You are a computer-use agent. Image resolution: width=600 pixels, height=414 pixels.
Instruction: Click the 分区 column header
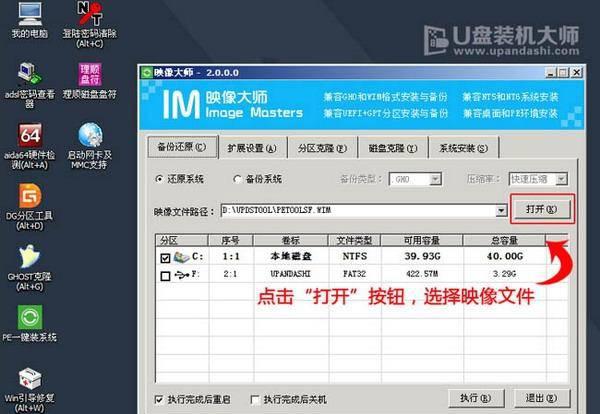point(182,240)
